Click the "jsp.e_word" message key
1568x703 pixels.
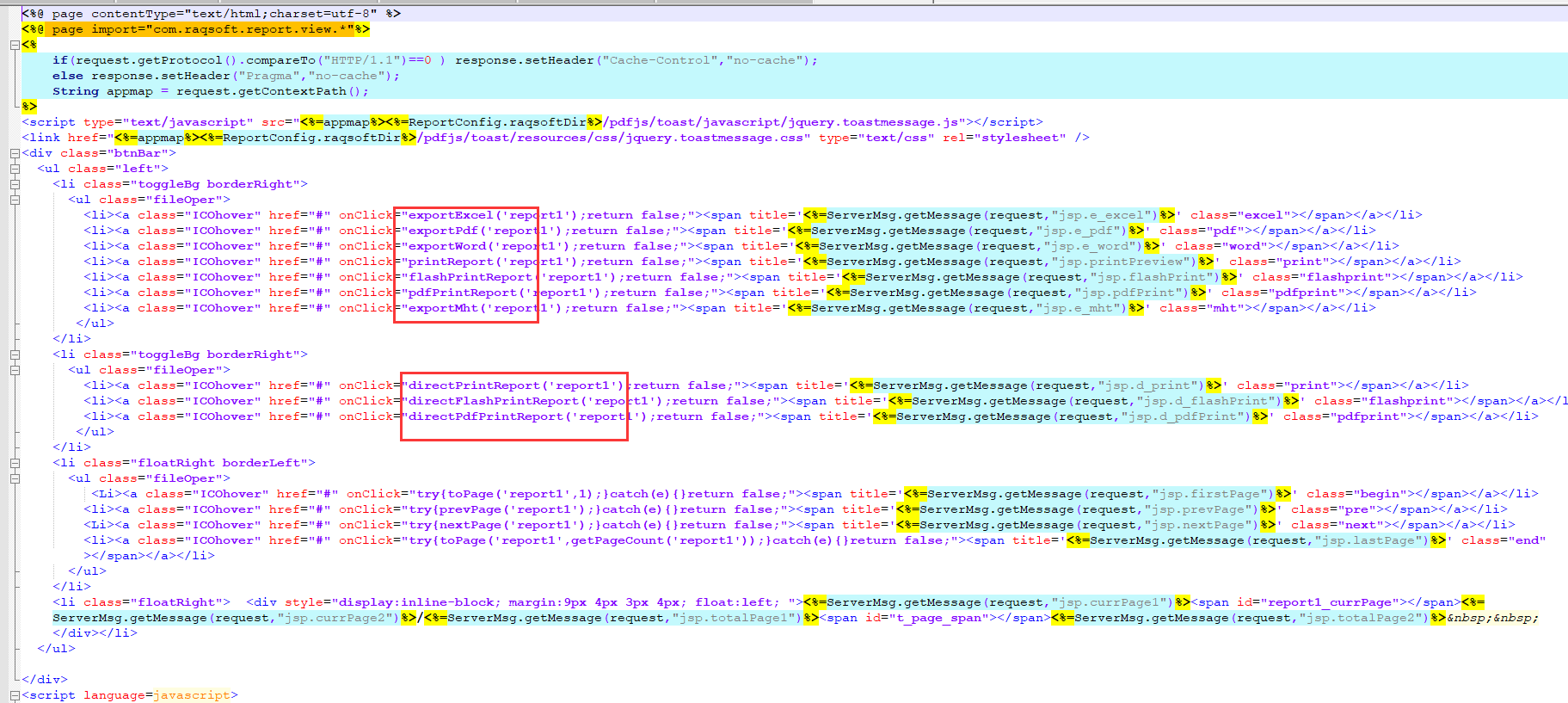[x=1094, y=246]
